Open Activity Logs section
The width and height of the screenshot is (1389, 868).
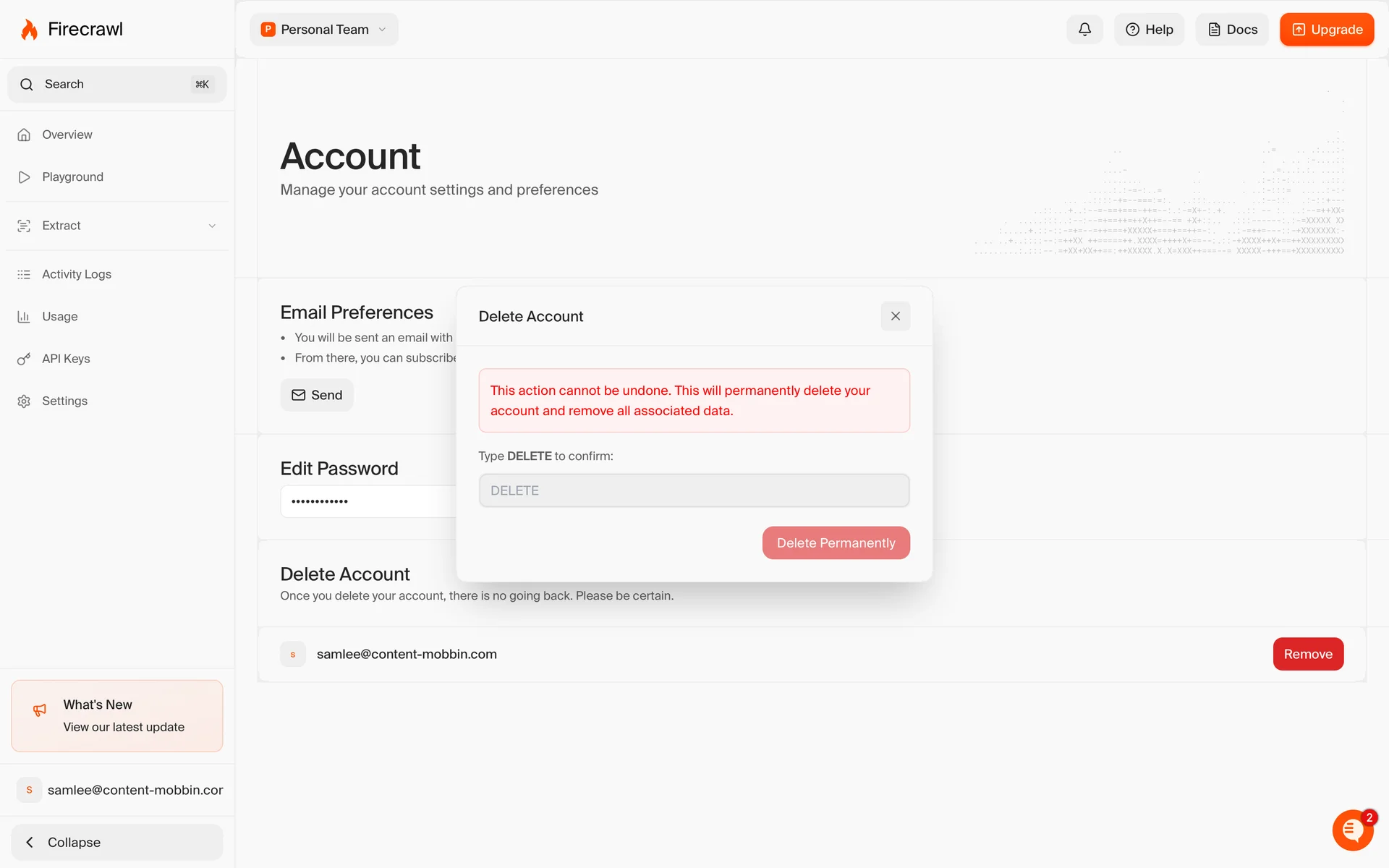pos(77,274)
